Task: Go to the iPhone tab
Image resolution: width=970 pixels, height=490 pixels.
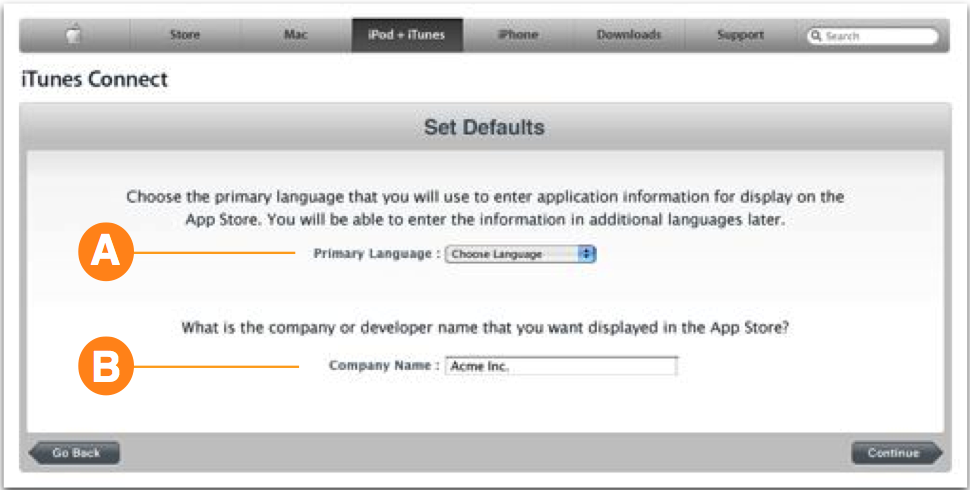Action: (517, 35)
